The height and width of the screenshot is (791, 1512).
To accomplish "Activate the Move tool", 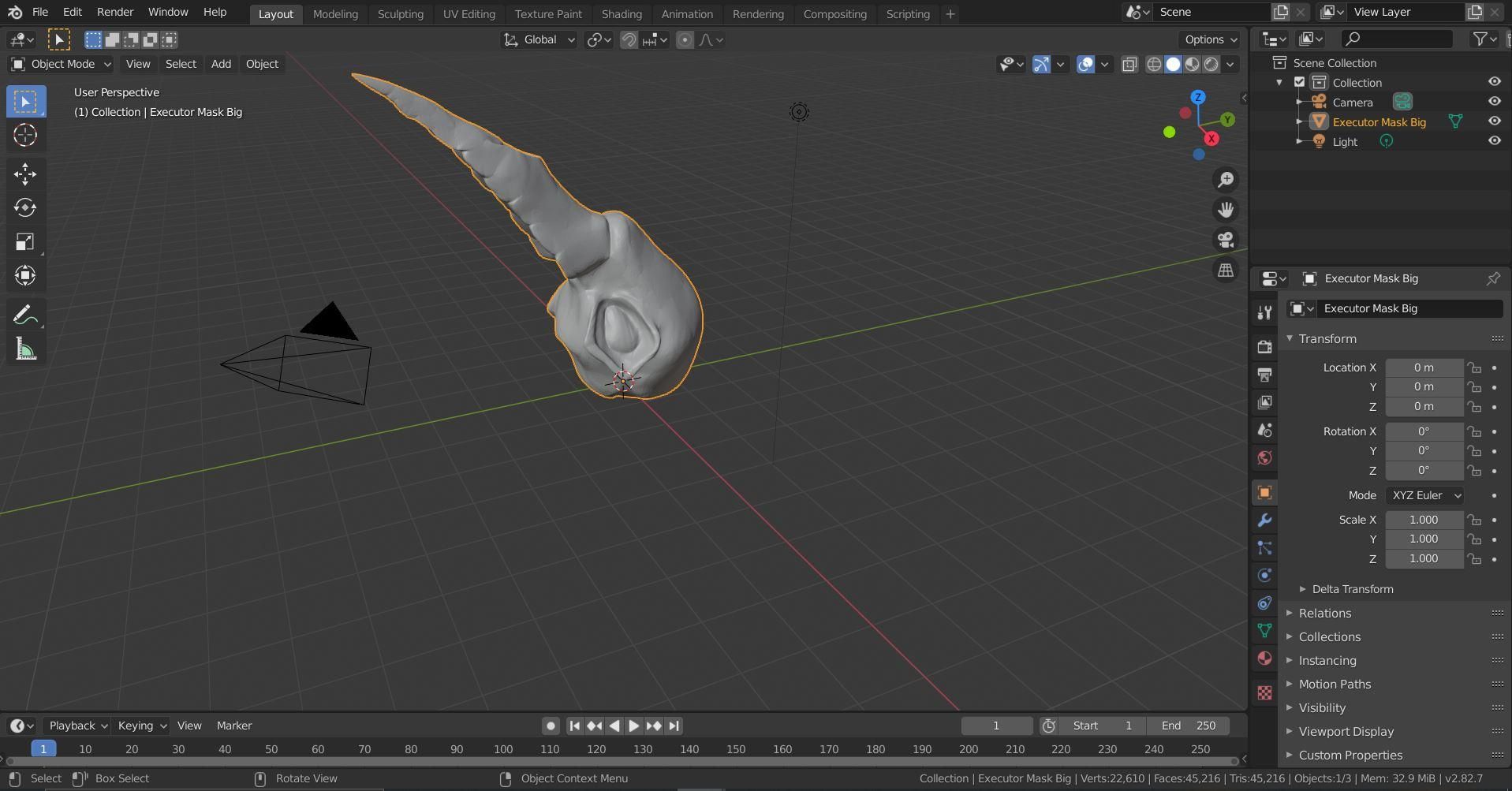I will (25, 174).
